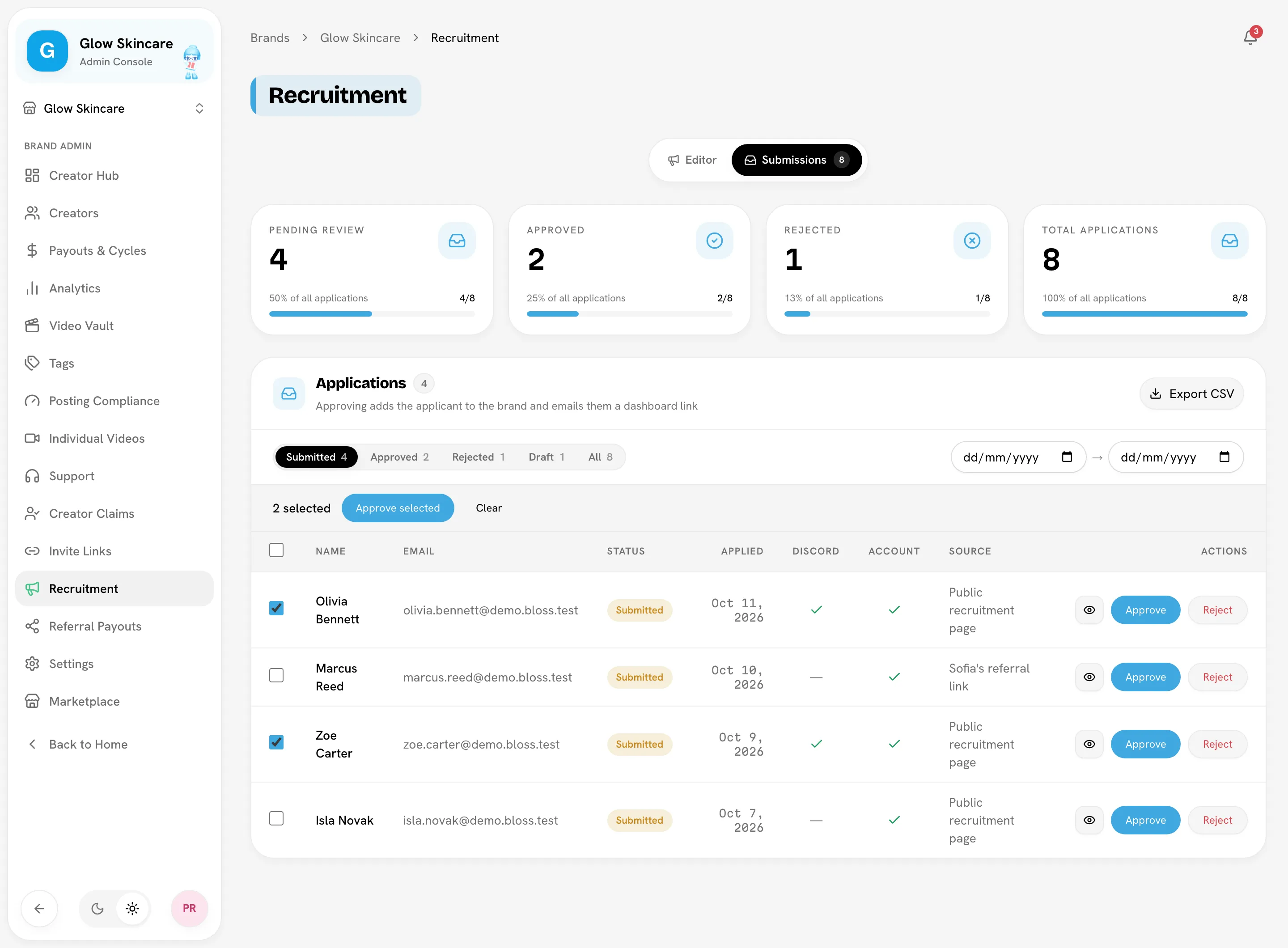Collapse sidebar with bottom arrow button
The image size is (1288, 948).
tap(39, 908)
